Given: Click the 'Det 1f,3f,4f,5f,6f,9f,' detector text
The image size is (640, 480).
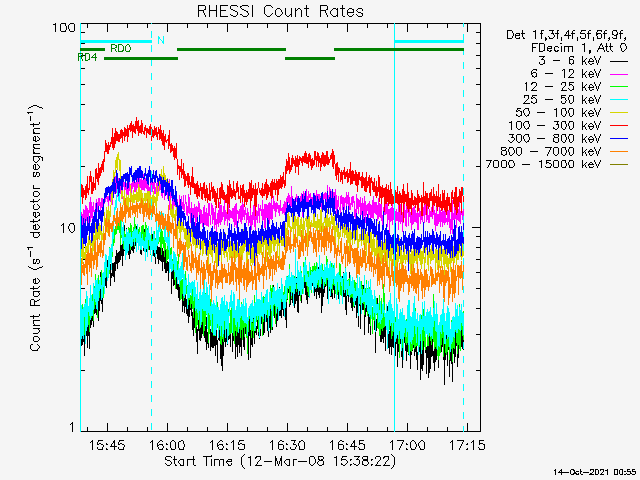Looking at the screenshot, I should click(x=567, y=35).
